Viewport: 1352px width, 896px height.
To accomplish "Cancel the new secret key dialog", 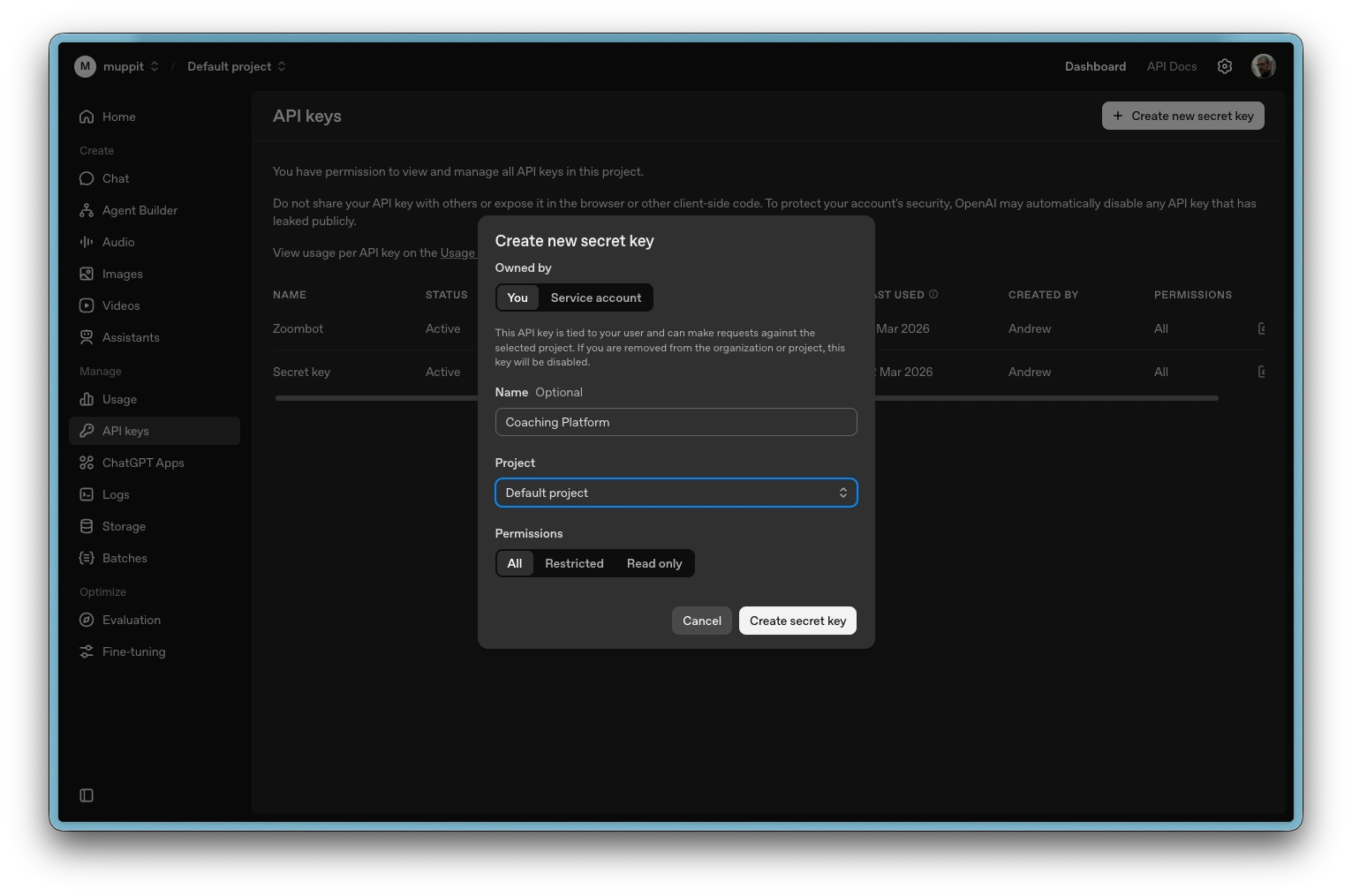I will click(x=701, y=621).
